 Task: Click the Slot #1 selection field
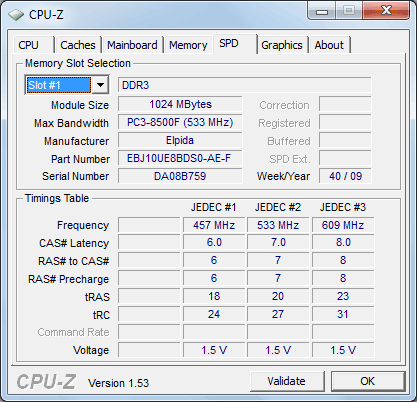[x=59, y=85]
